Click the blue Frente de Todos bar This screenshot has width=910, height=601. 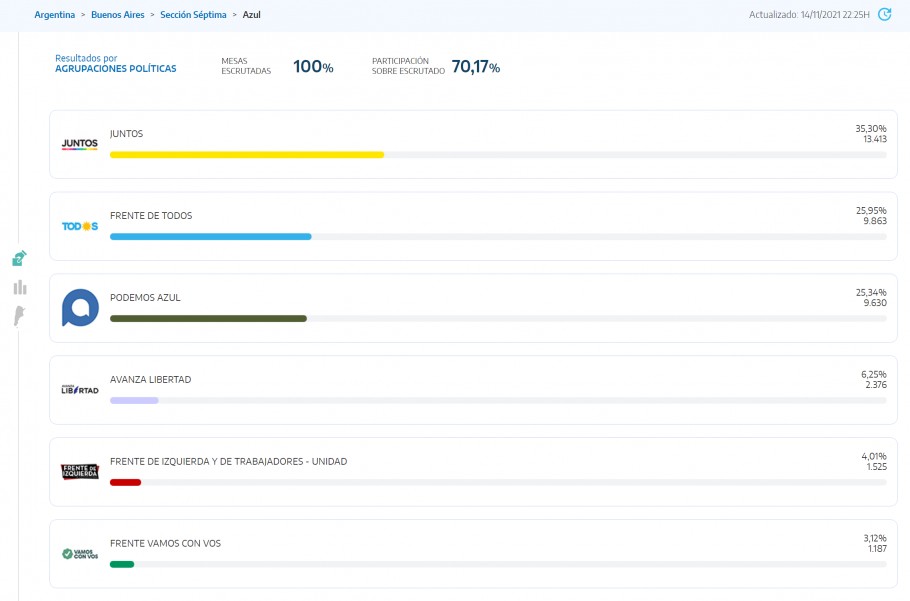click(211, 237)
